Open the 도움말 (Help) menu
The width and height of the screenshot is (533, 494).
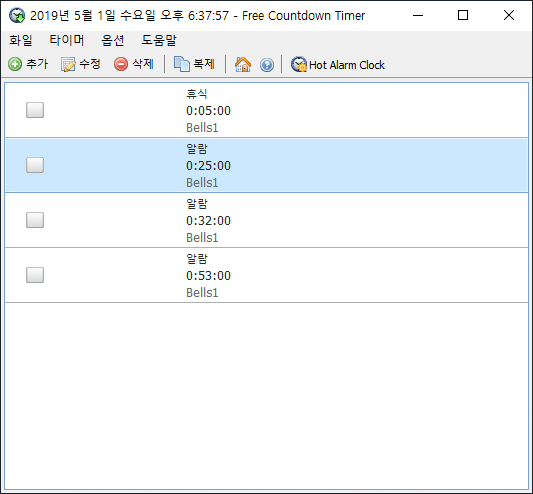(159, 40)
